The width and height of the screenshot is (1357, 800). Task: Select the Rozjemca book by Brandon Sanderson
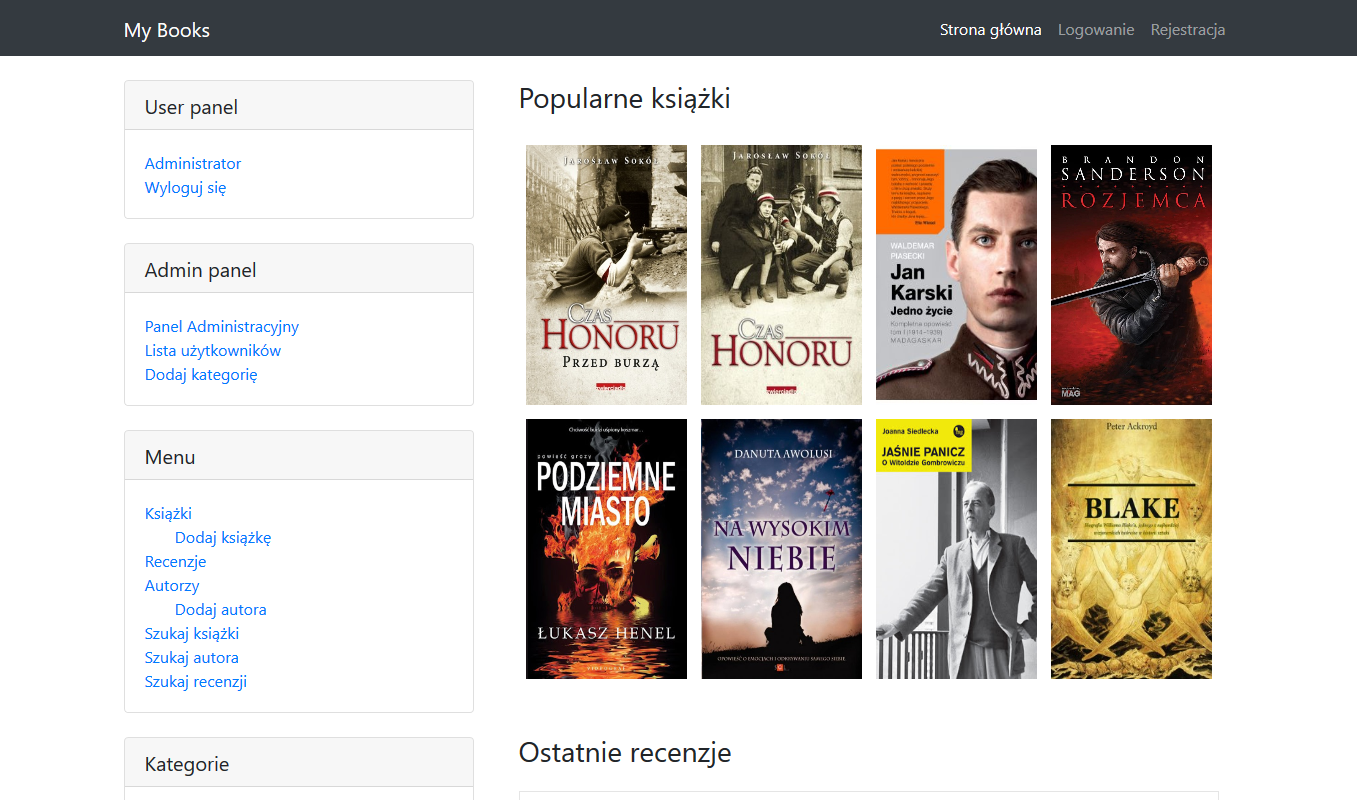[x=1131, y=275]
